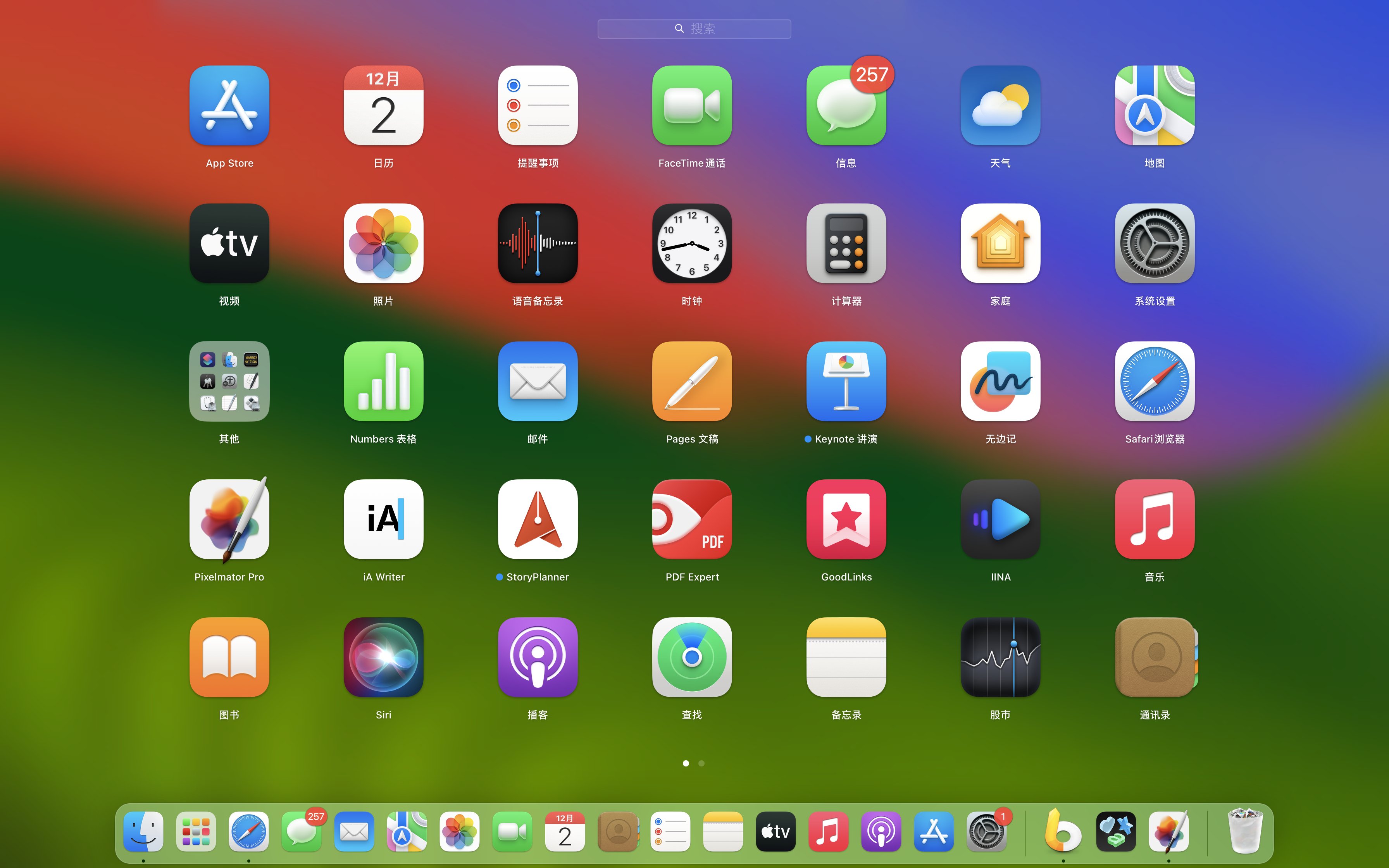1389x868 pixels.
Task: Launch the iA Writer app
Action: [x=383, y=520]
